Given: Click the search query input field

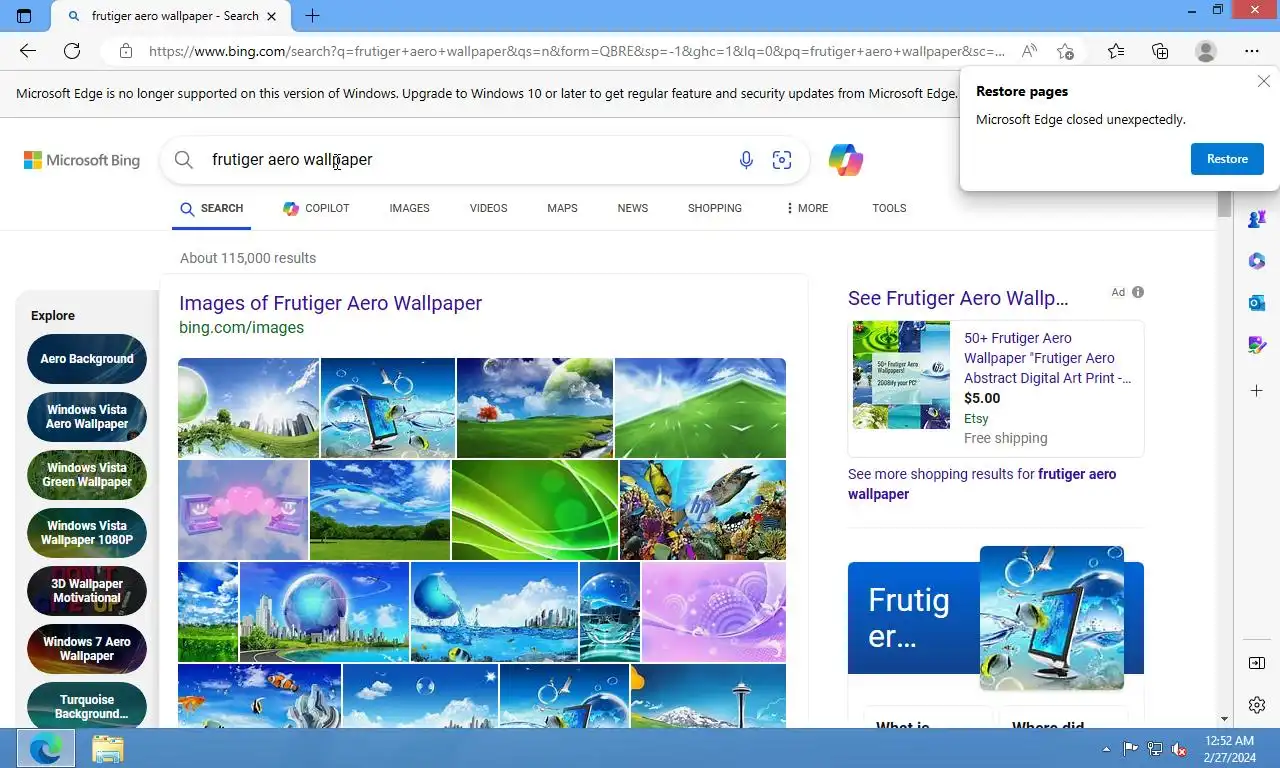Looking at the screenshot, I should point(465,160).
